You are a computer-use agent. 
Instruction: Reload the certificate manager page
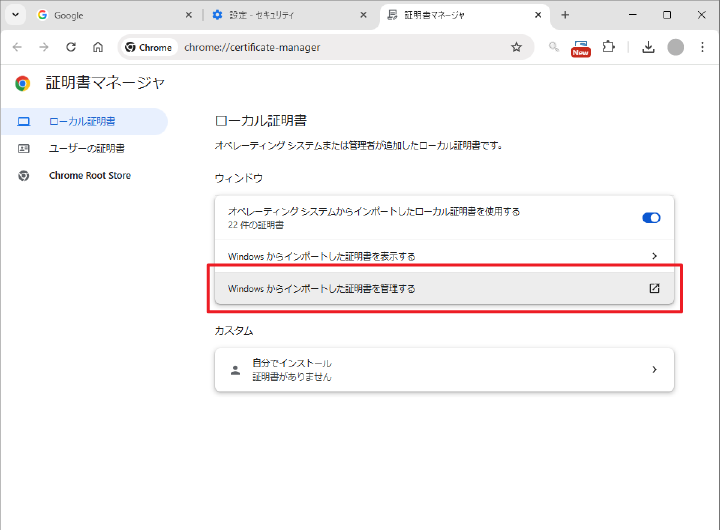click(x=71, y=47)
